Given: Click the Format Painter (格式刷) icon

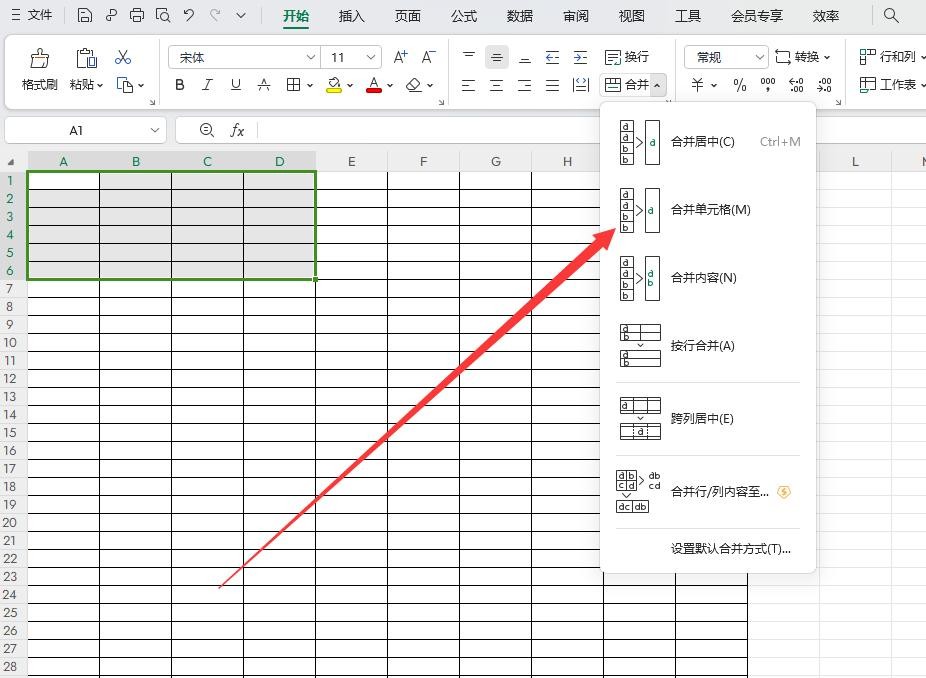Looking at the screenshot, I should coord(39,68).
